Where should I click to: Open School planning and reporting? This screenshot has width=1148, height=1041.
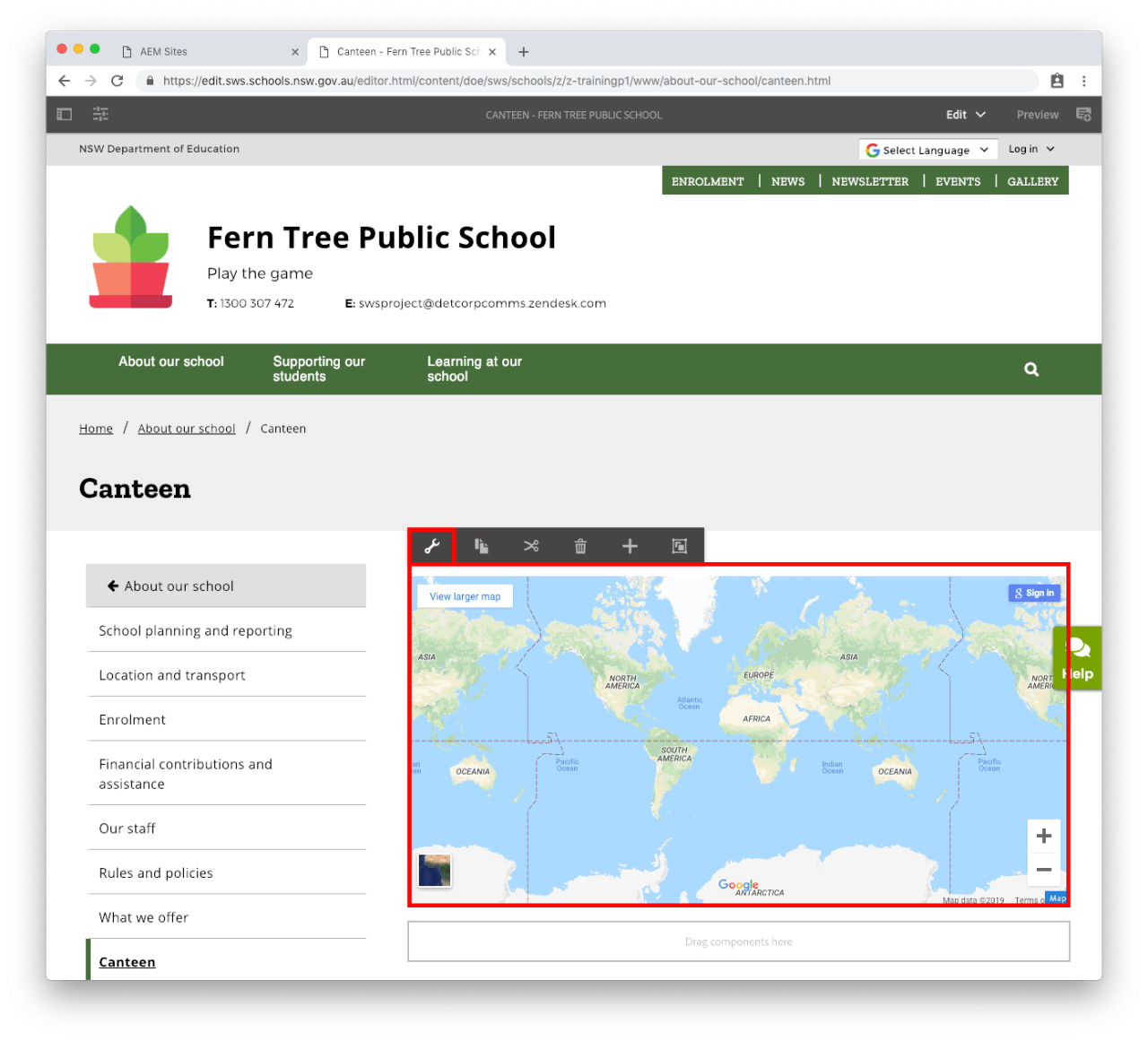click(x=226, y=630)
